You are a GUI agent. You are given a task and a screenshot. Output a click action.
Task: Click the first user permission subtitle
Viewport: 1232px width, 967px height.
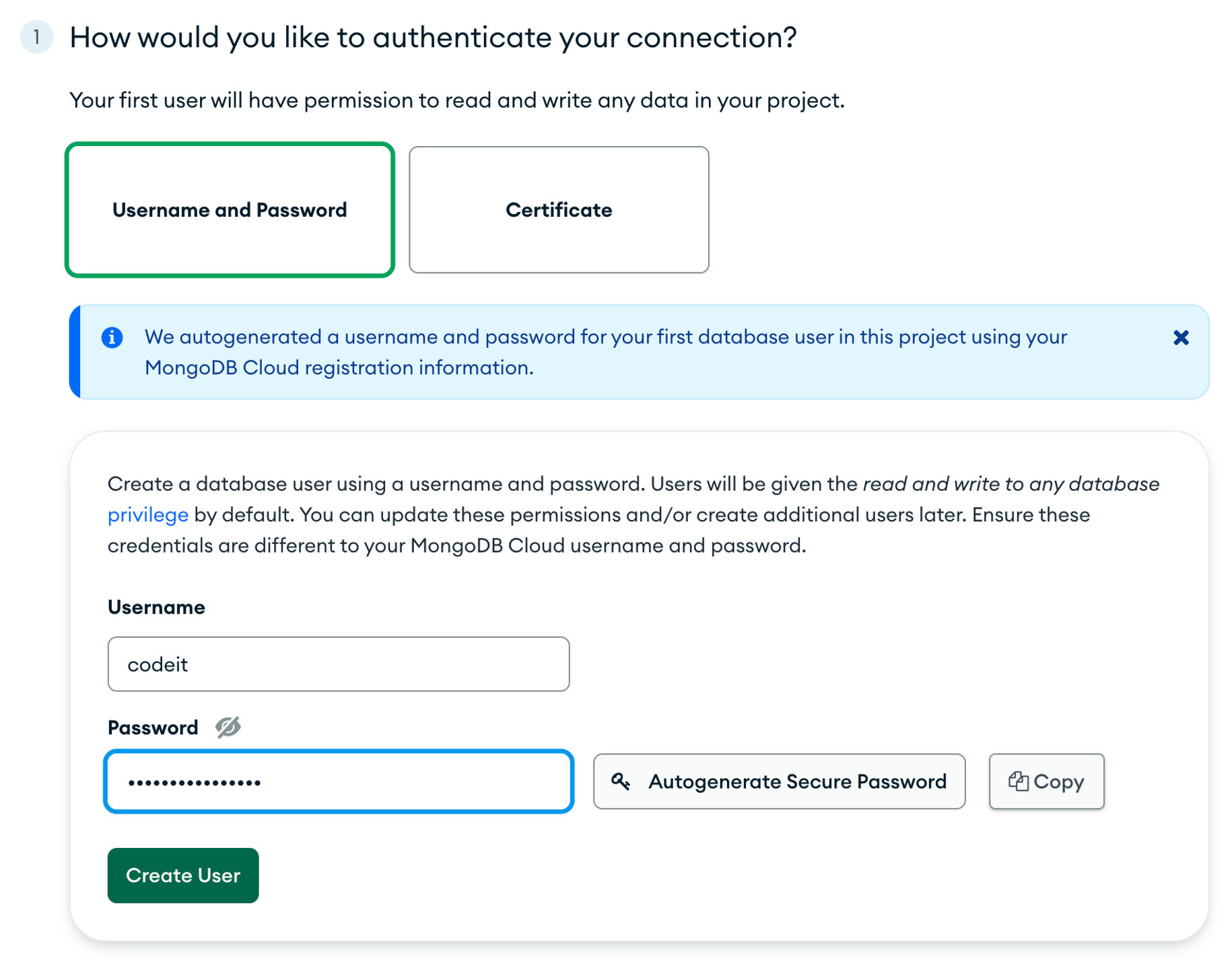(x=456, y=100)
